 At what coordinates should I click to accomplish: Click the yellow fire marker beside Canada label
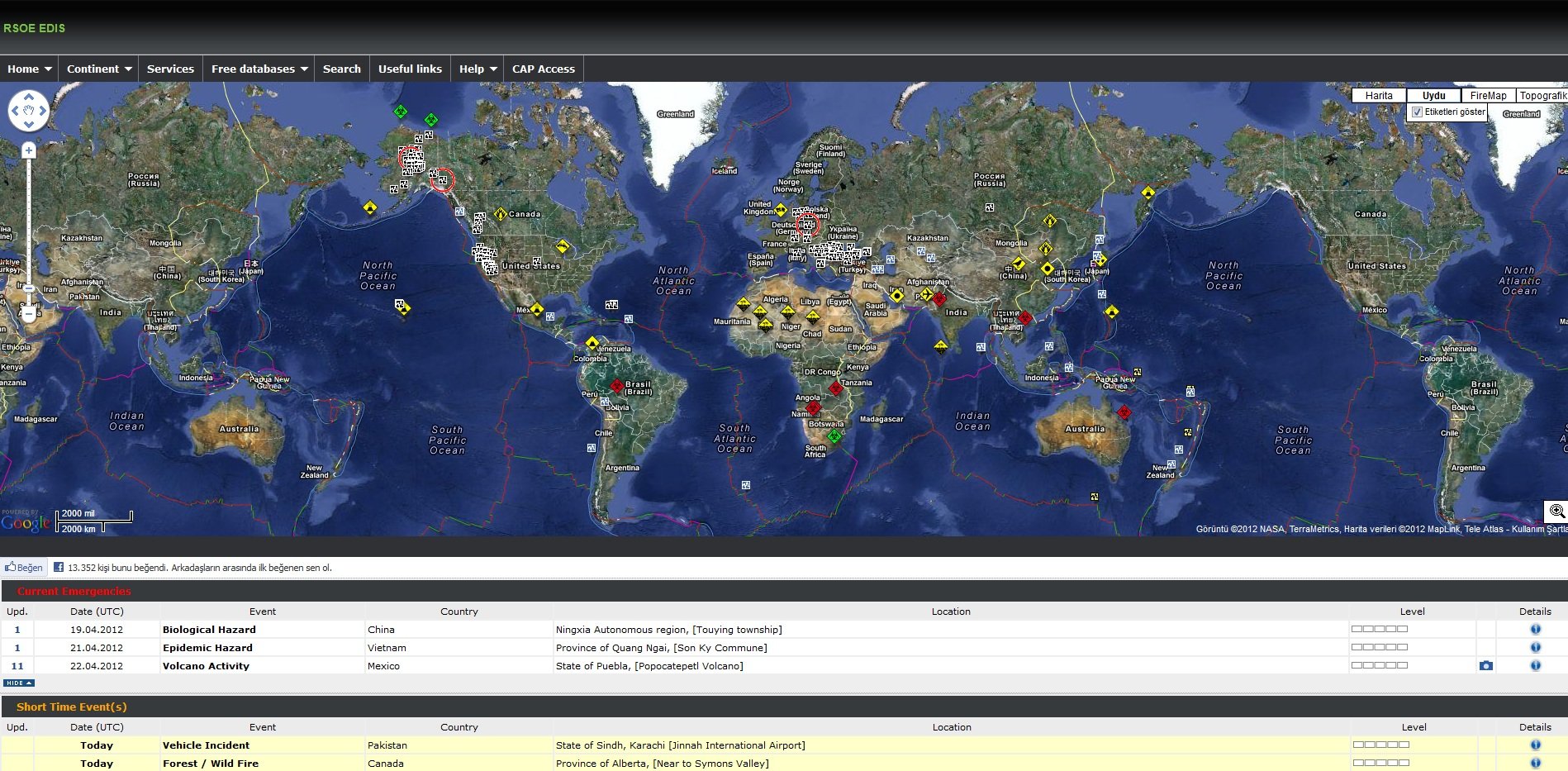(x=500, y=214)
